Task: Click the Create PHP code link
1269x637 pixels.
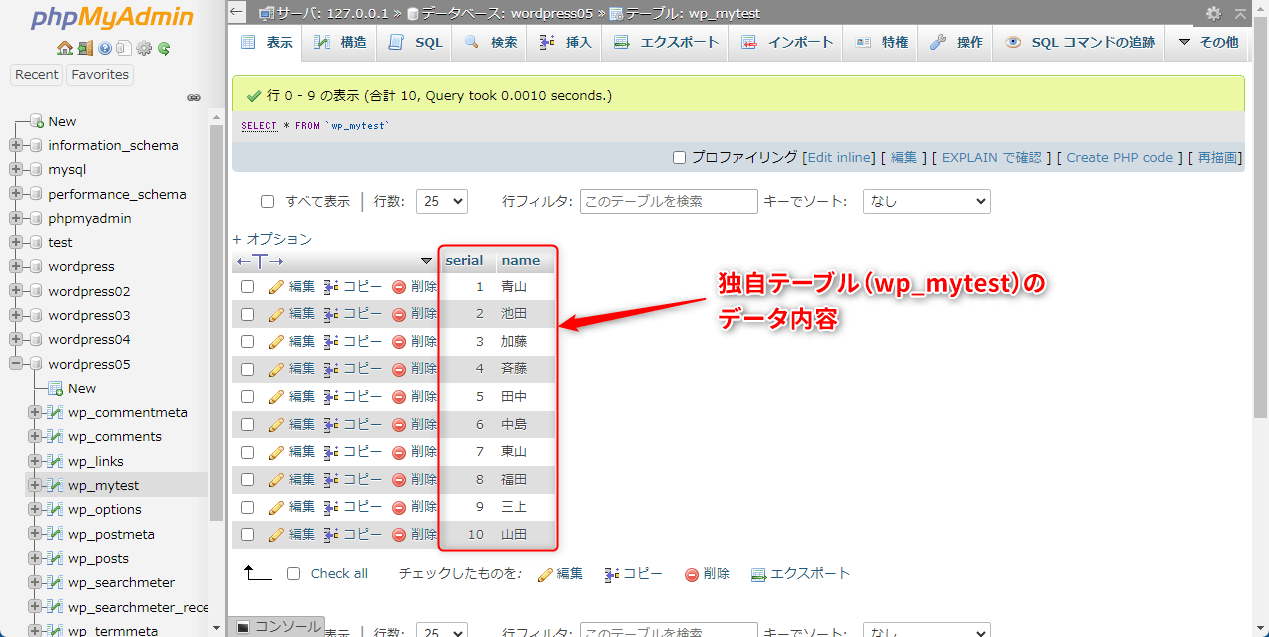Action: [1119, 157]
